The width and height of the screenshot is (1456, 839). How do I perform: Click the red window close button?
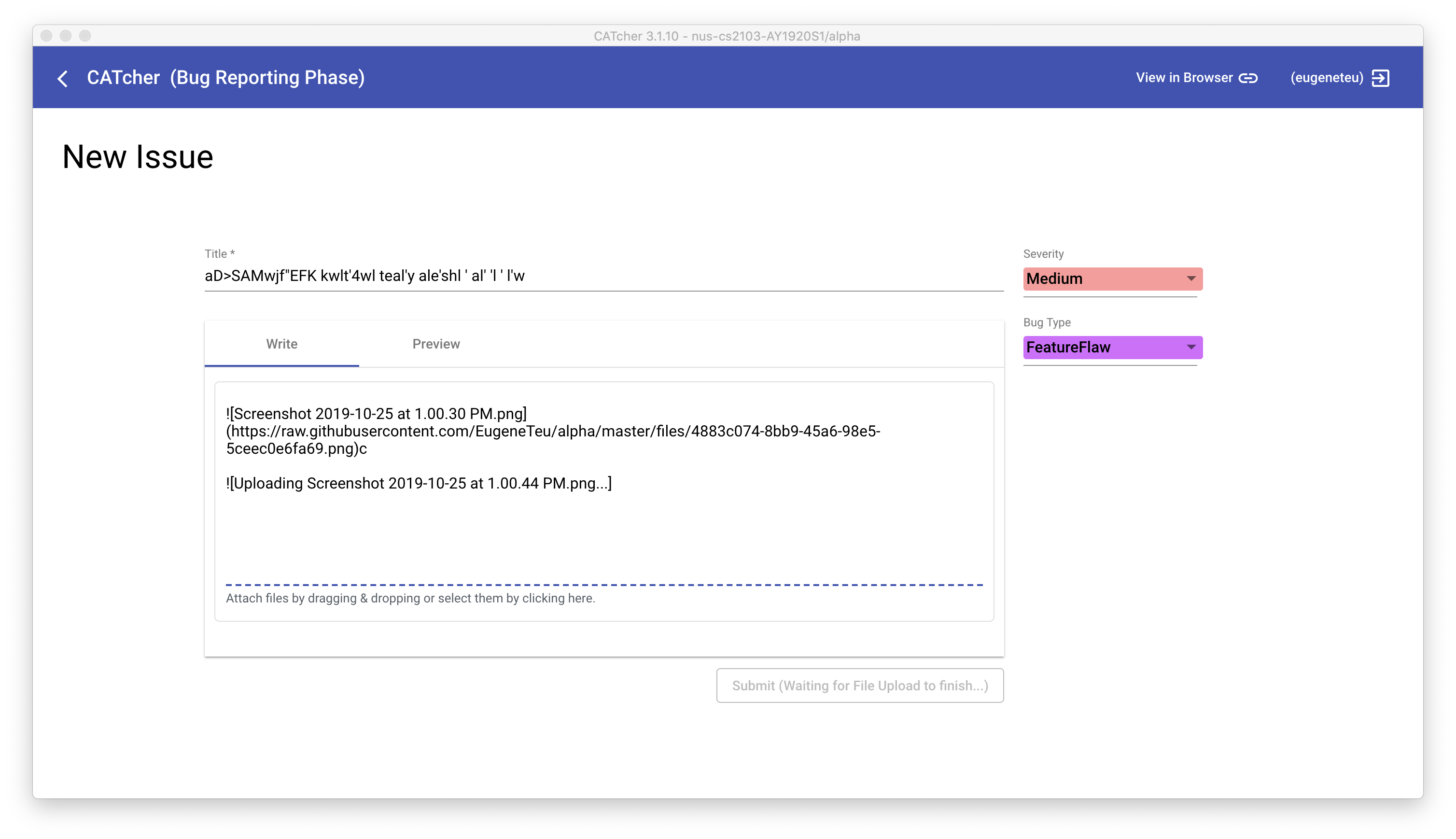pos(47,36)
